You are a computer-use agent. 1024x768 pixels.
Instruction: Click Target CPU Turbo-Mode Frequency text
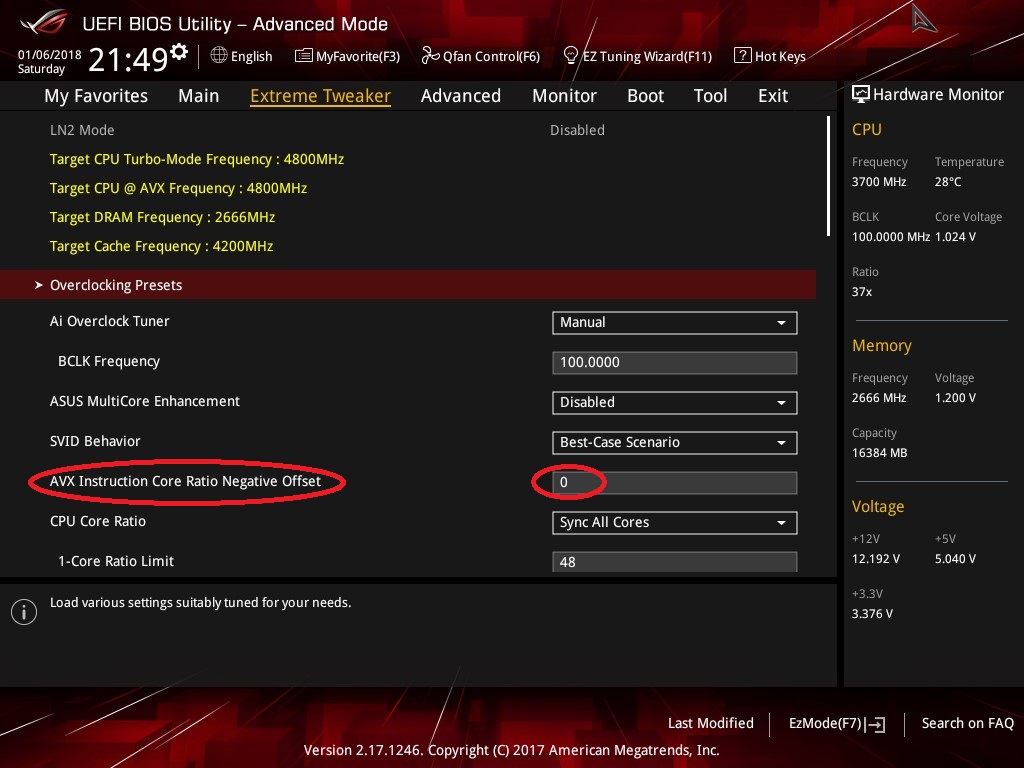point(197,159)
